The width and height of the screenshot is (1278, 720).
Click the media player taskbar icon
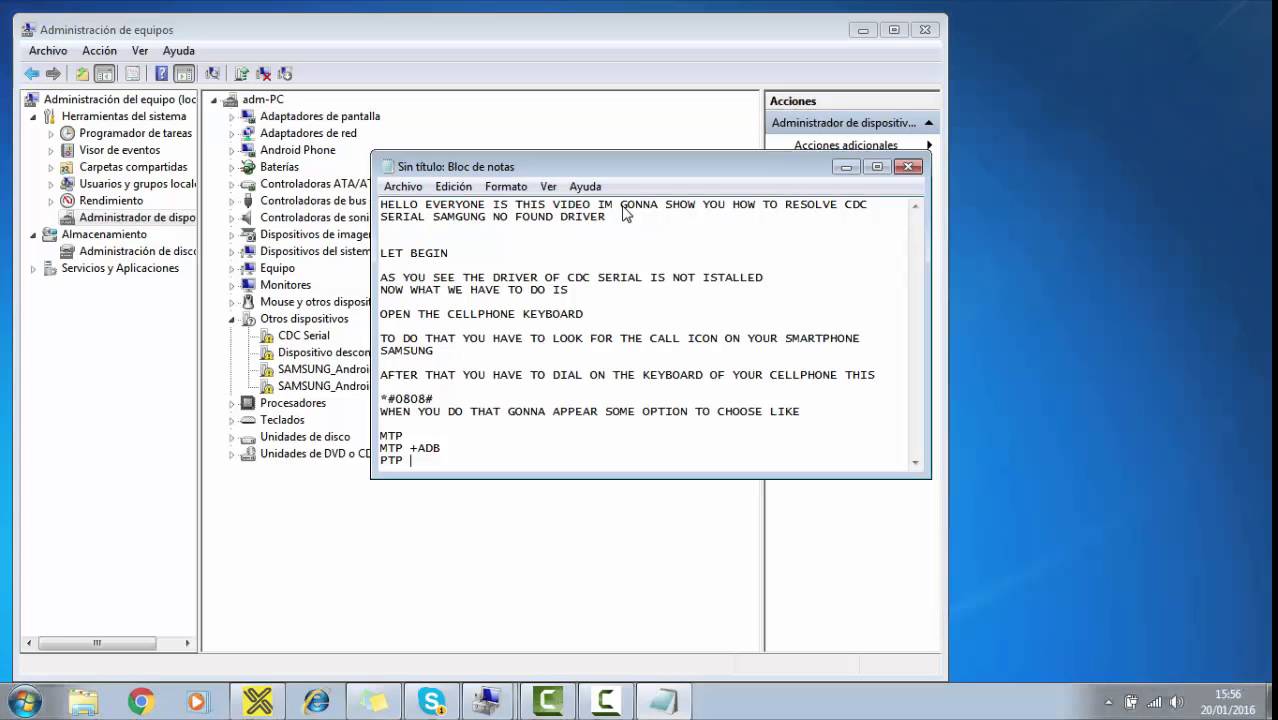(197, 702)
